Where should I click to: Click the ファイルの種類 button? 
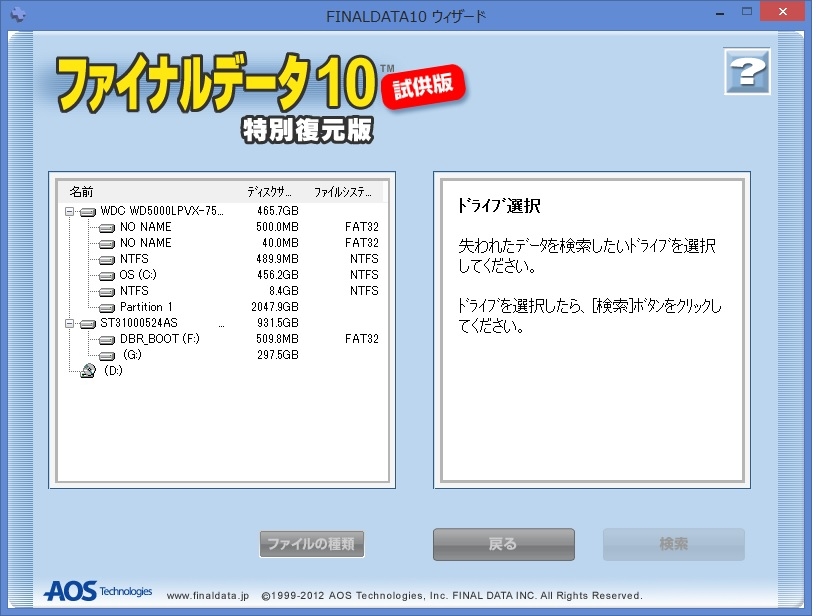pyautogui.click(x=312, y=544)
